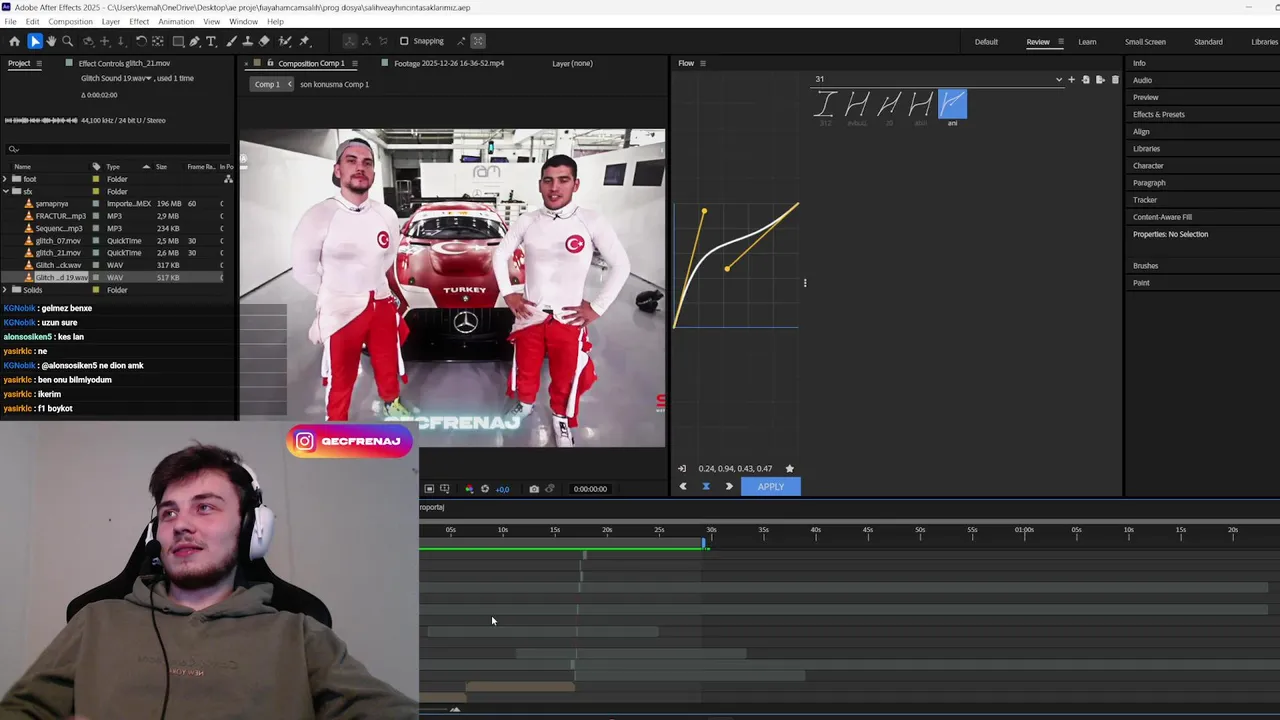
Task: Collapse the sfx folder
Action: pyautogui.click(x=5, y=191)
